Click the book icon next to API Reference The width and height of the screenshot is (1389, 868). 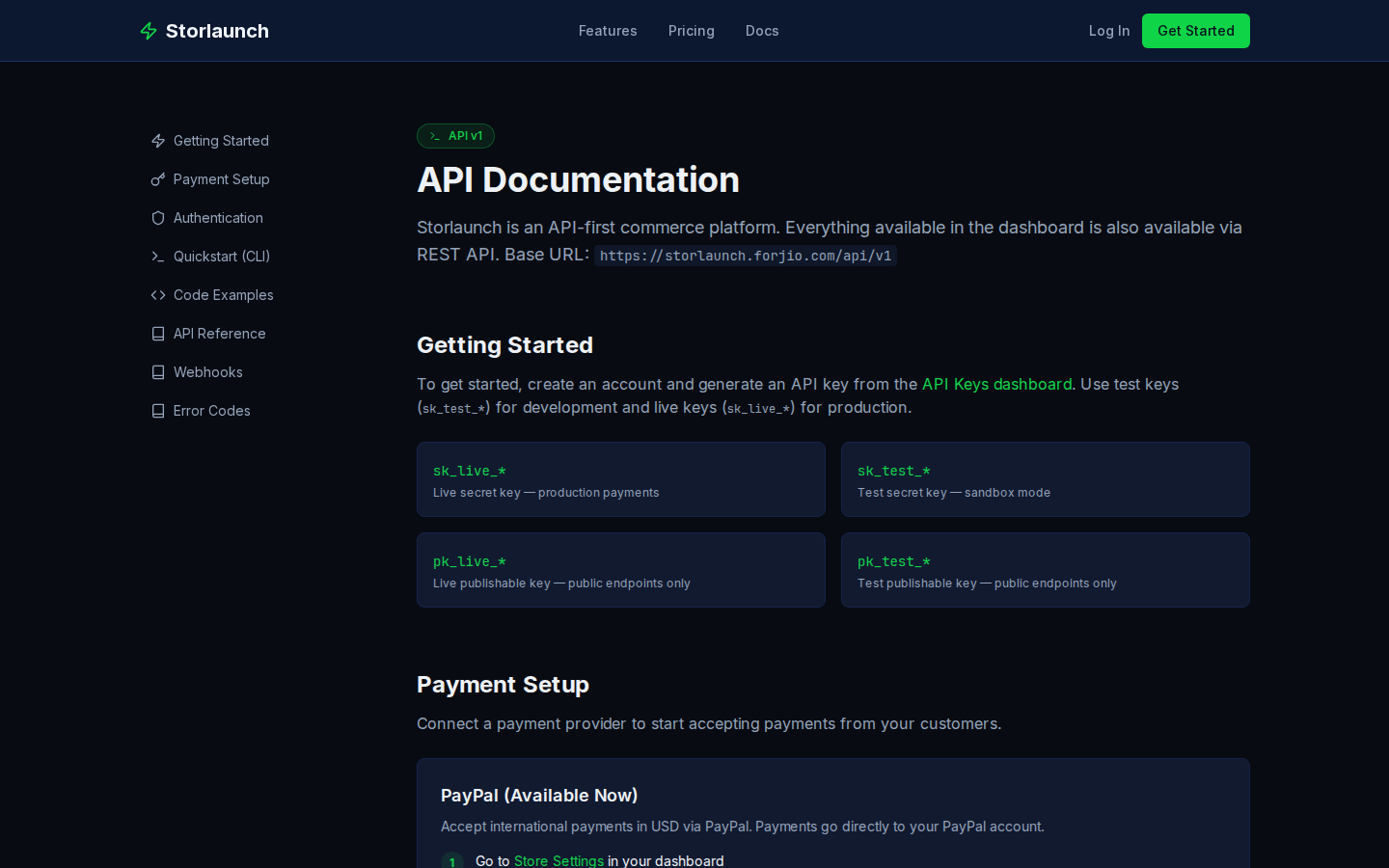pos(158,334)
